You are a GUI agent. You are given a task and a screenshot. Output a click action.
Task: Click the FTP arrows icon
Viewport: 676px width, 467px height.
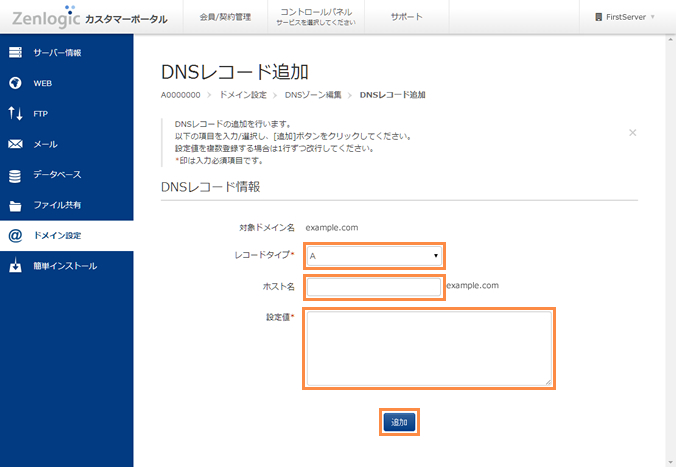pyautogui.click(x=15, y=113)
